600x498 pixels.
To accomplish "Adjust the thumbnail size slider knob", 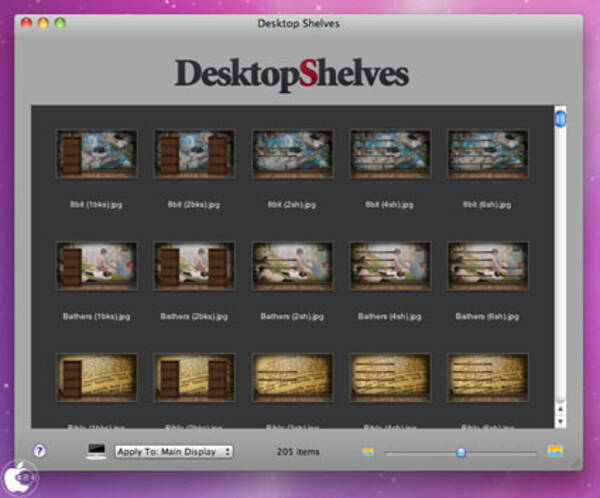I will (461, 452).
